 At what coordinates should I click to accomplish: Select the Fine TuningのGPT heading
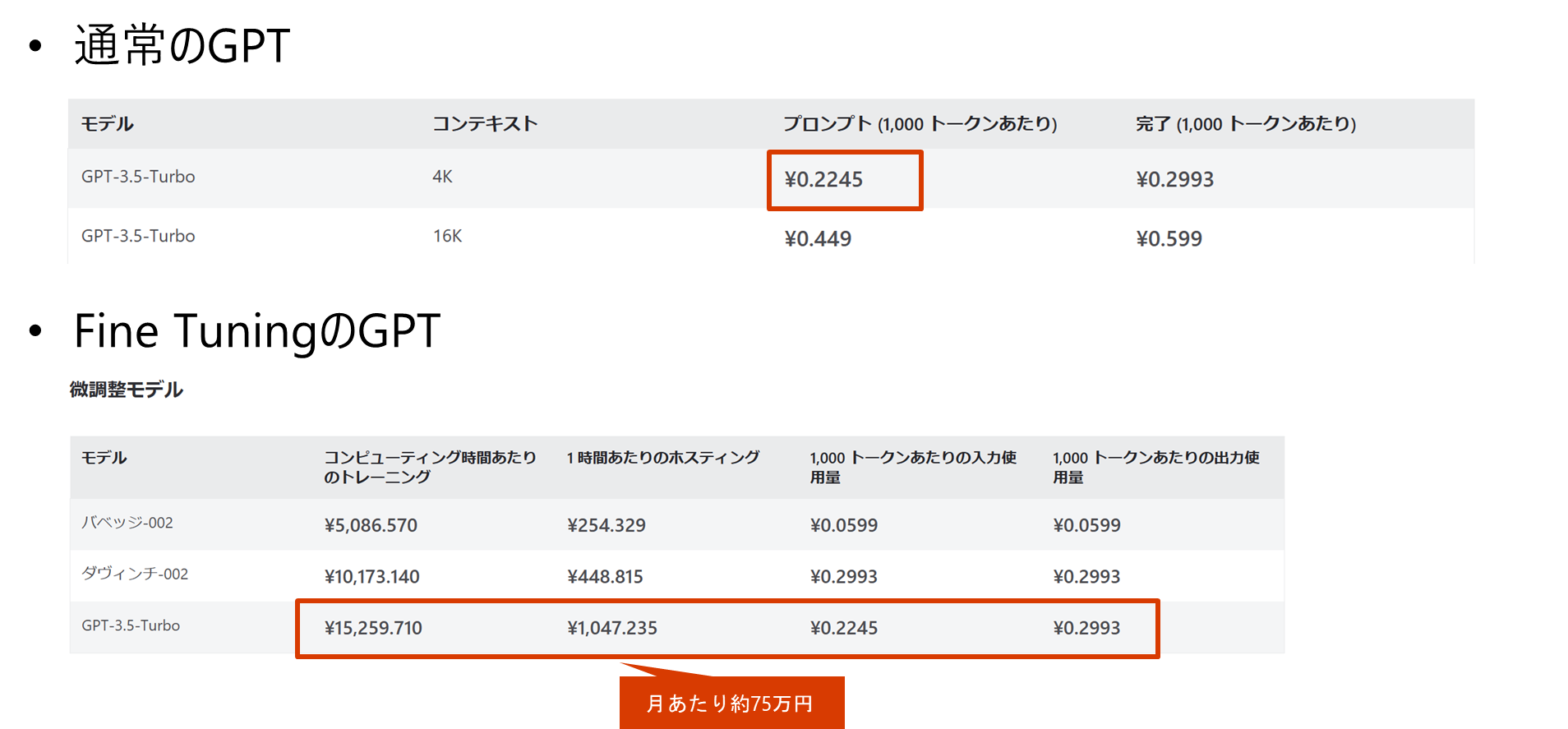[257, 331]
